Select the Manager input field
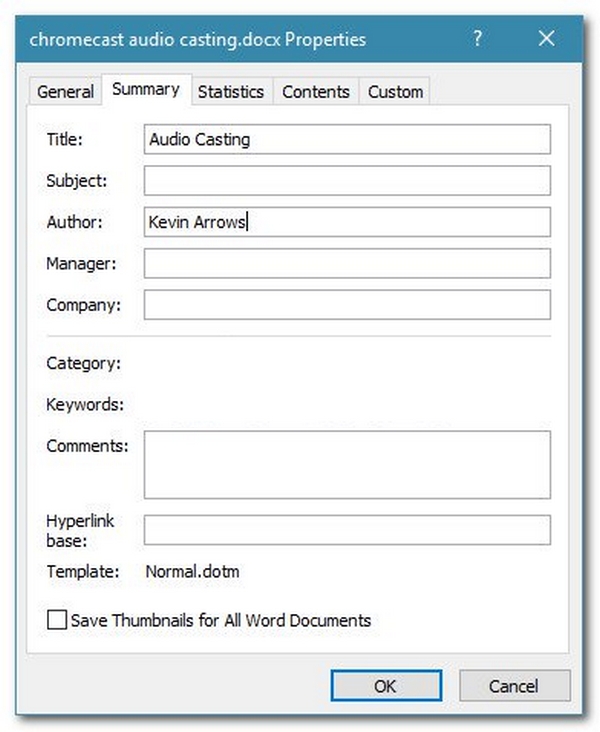 point(347,263)
